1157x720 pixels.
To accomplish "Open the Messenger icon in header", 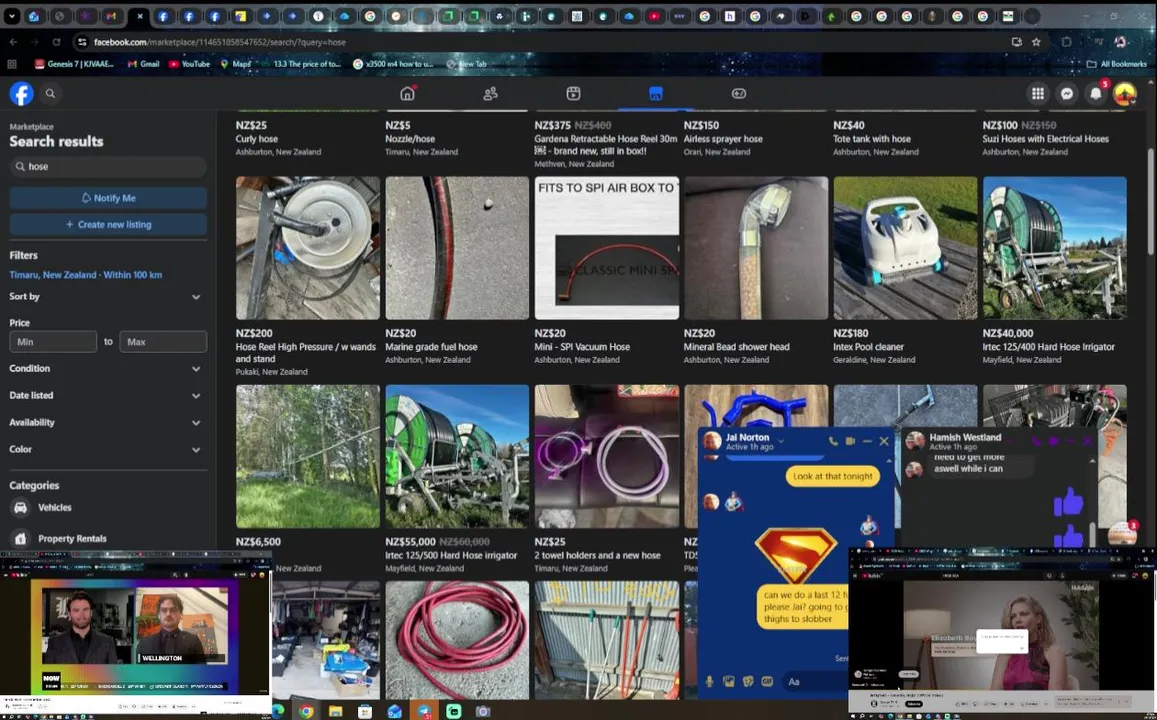I will tap(1066, 93).
